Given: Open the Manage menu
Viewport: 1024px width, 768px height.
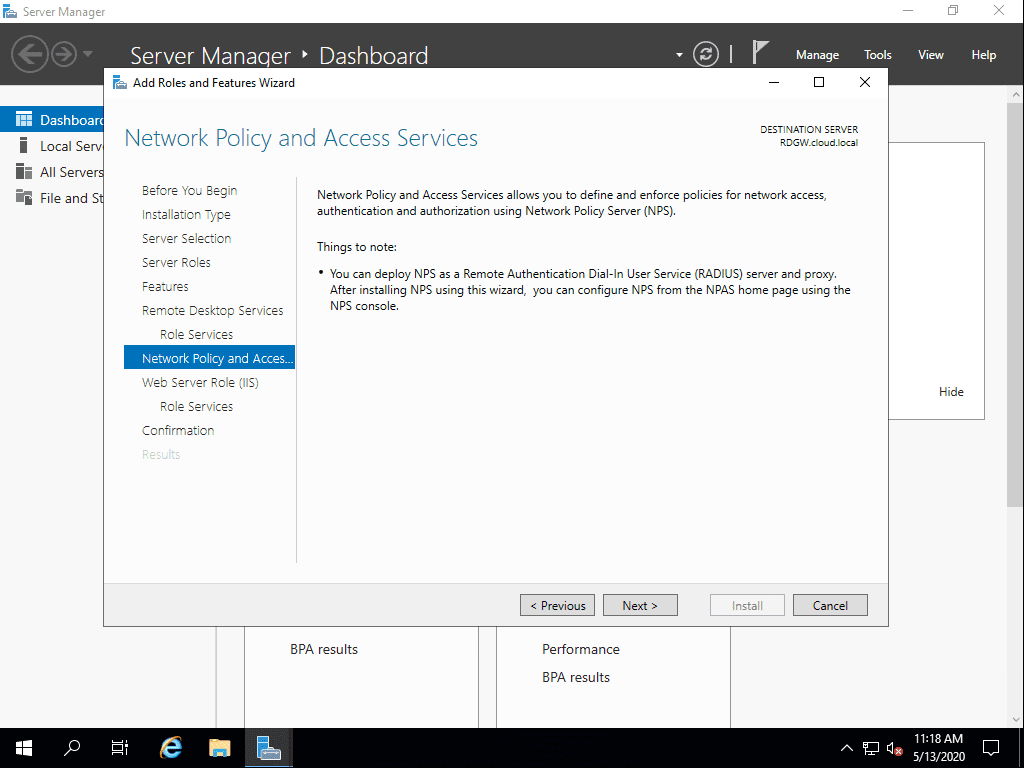Looking at the screenshot, I should click(817, 54).
